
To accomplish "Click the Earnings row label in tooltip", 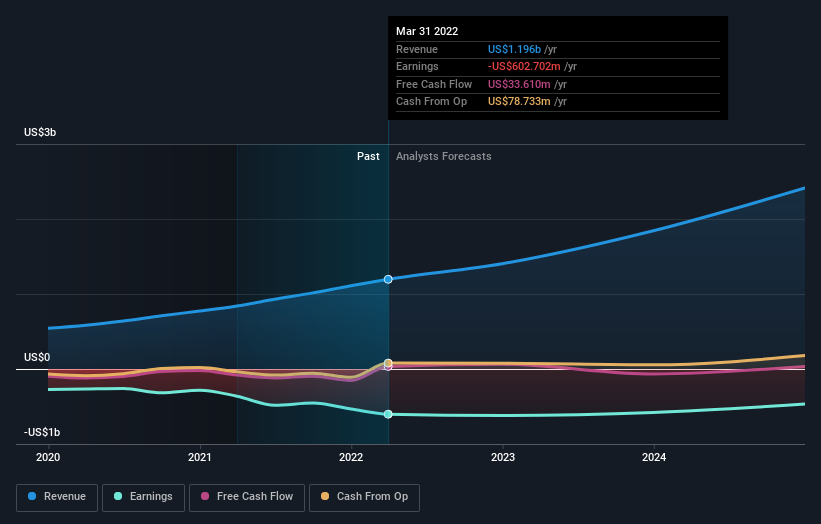I will coord(417,66).
